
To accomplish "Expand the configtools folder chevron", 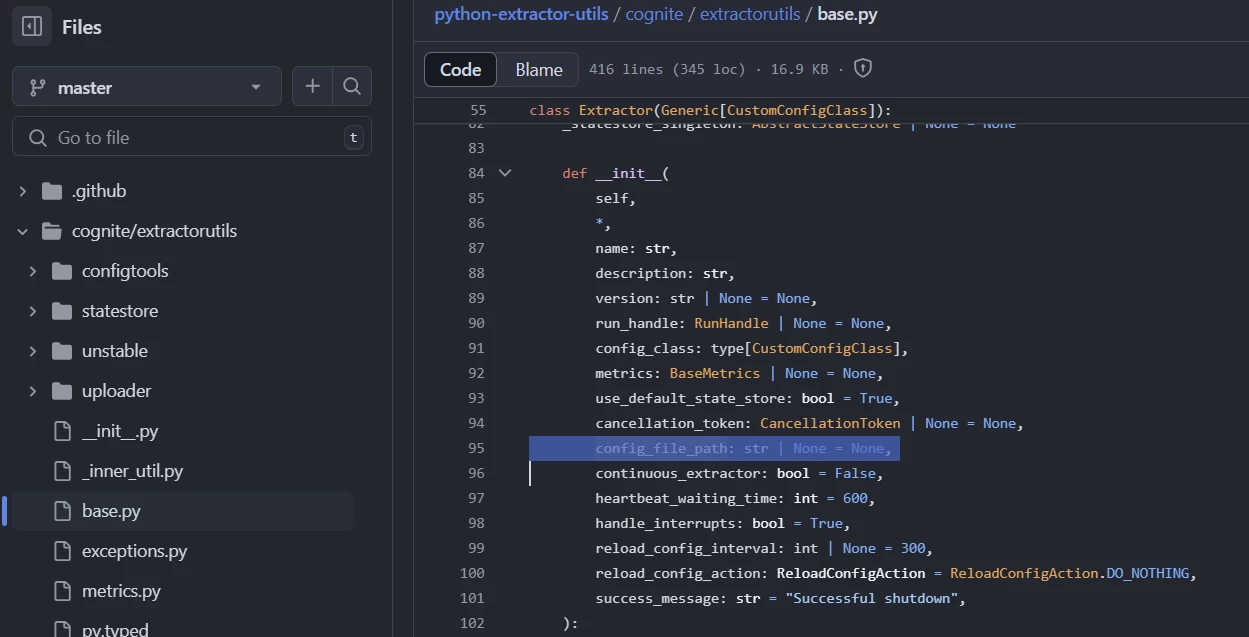I will tap(33, 271).
